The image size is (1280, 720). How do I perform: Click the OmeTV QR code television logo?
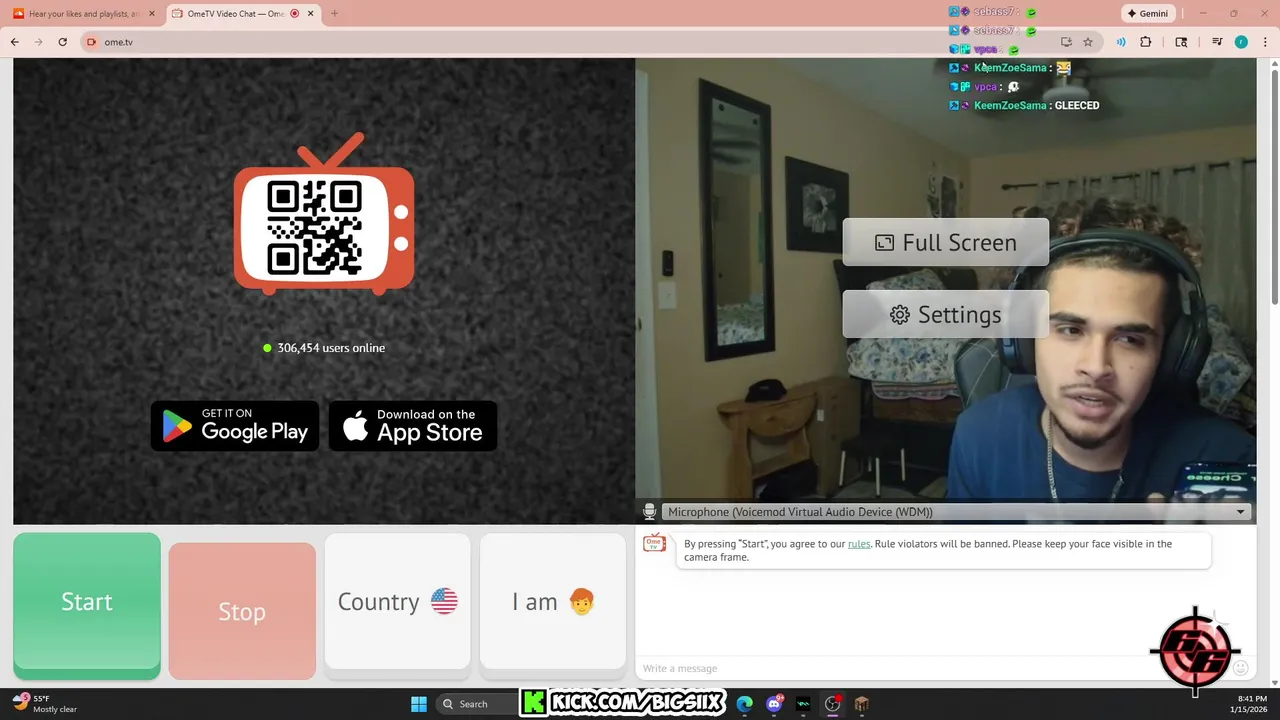coord(324,214)
